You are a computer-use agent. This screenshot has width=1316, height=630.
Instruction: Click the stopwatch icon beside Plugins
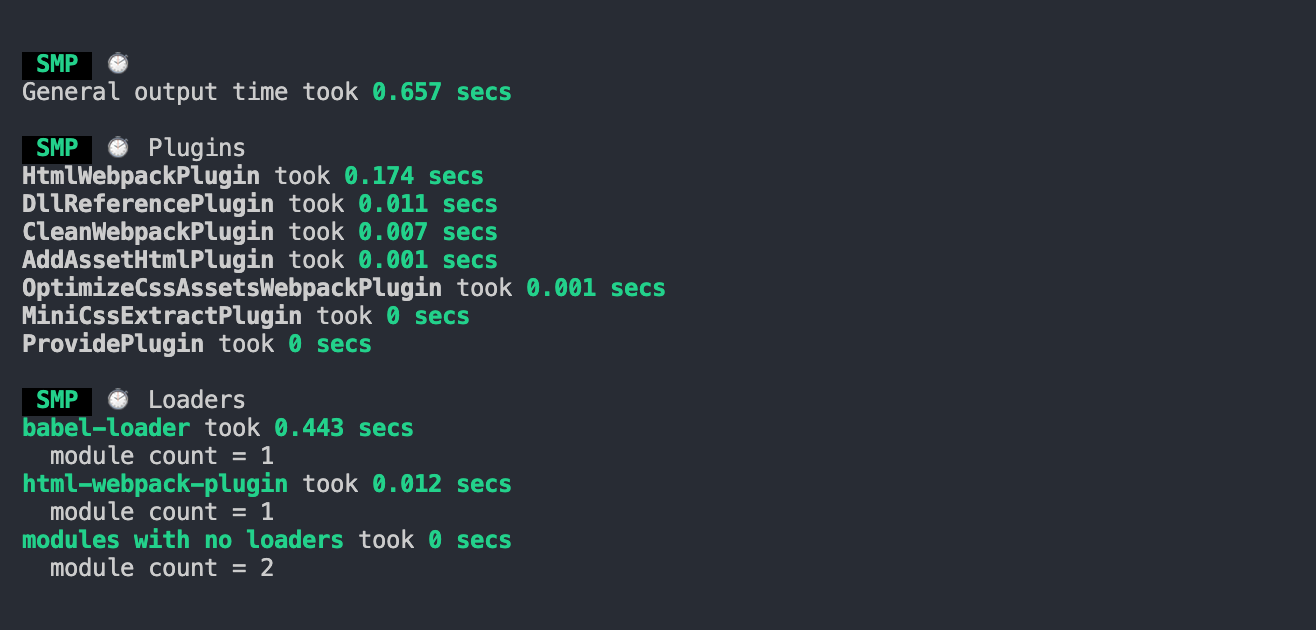click(x=119, y=147)
